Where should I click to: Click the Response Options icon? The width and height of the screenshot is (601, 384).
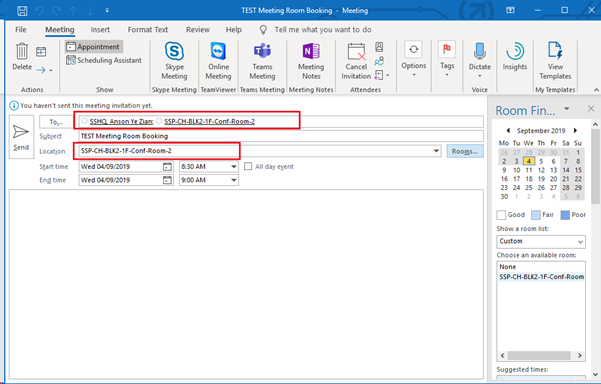[x=379, y=75]
